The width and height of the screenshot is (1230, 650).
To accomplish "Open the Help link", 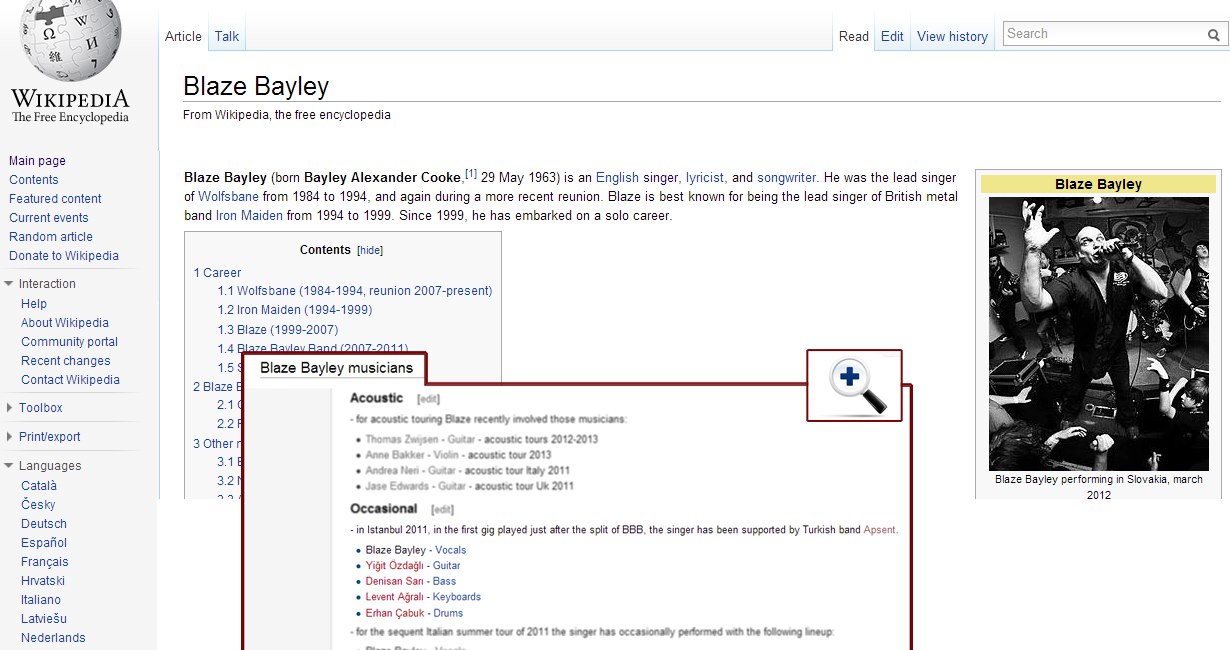I will [34, 304].
